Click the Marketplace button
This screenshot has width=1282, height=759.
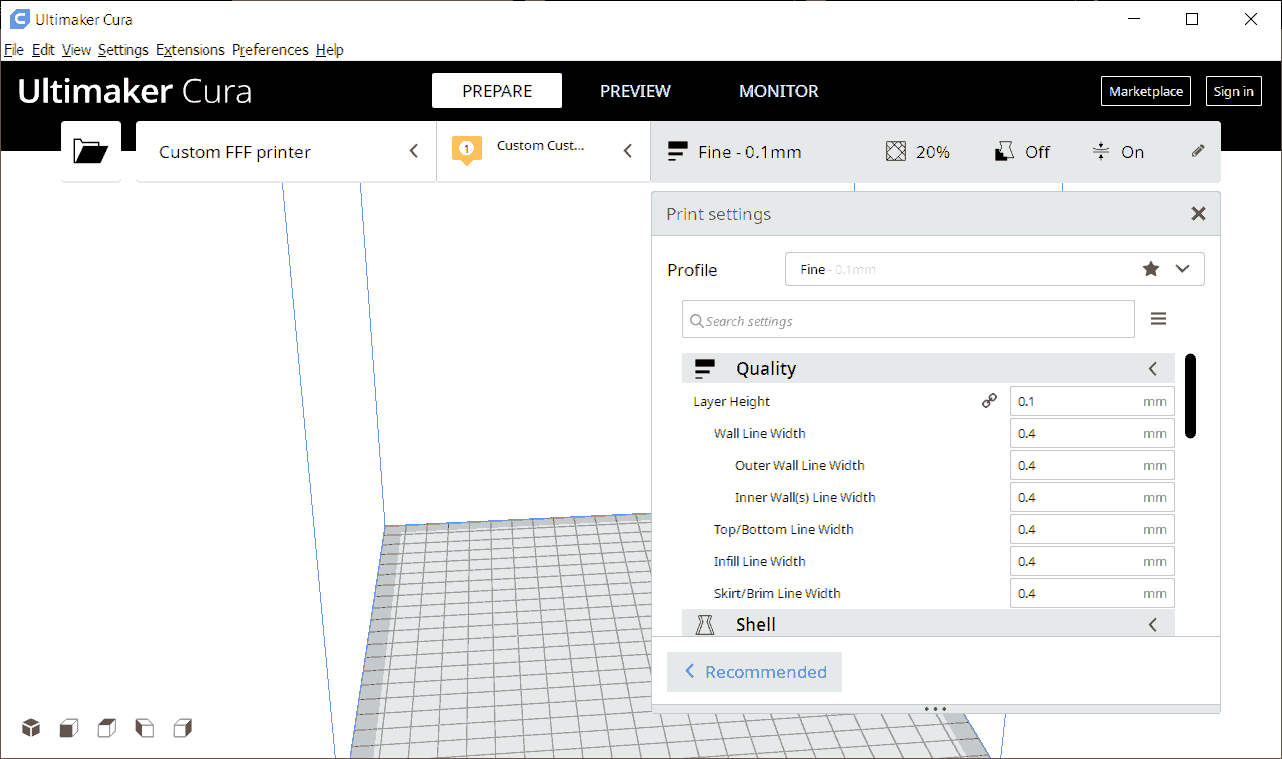tap(1146, 91)
